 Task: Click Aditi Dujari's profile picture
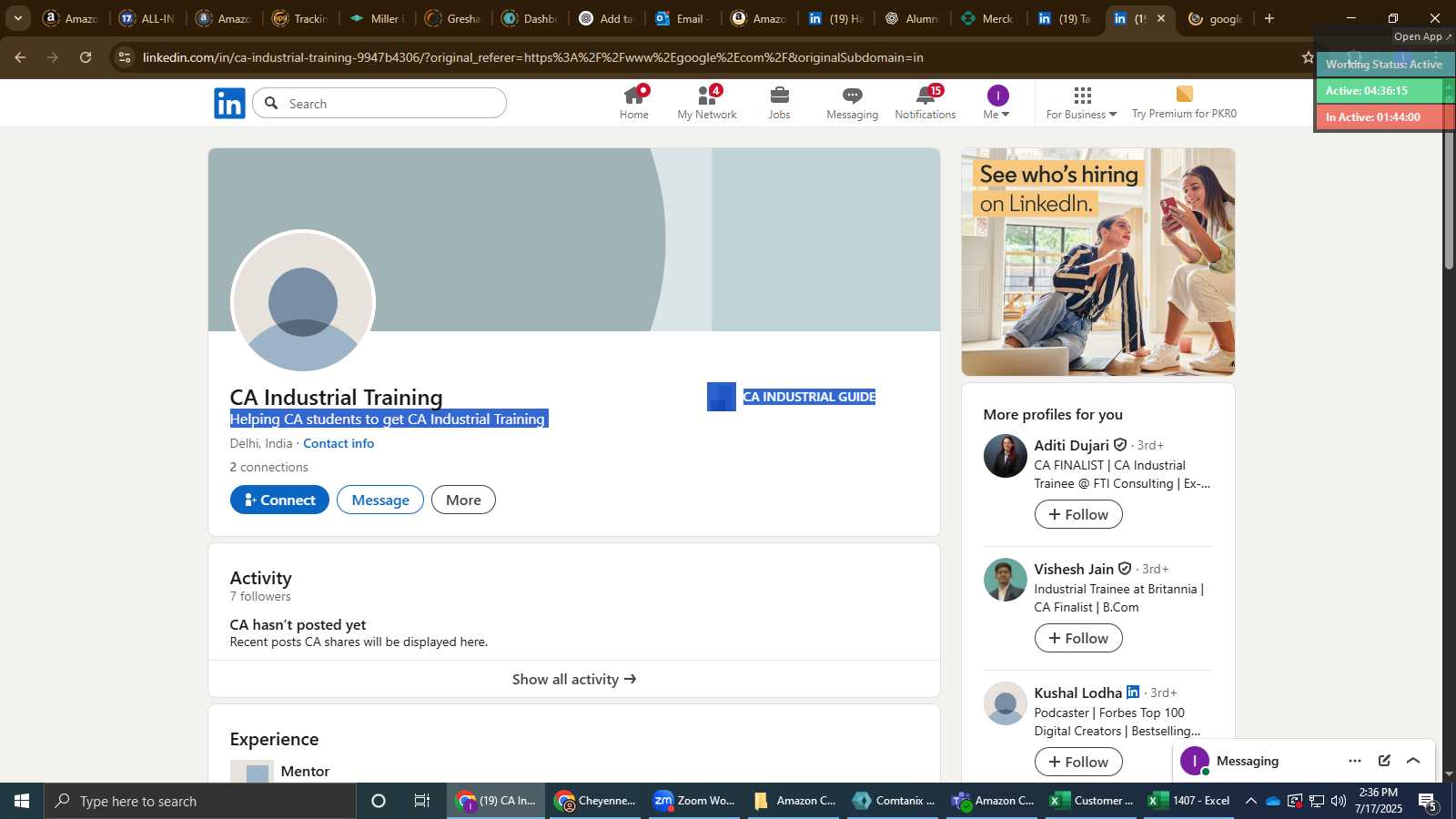(x=1006, y=456)
